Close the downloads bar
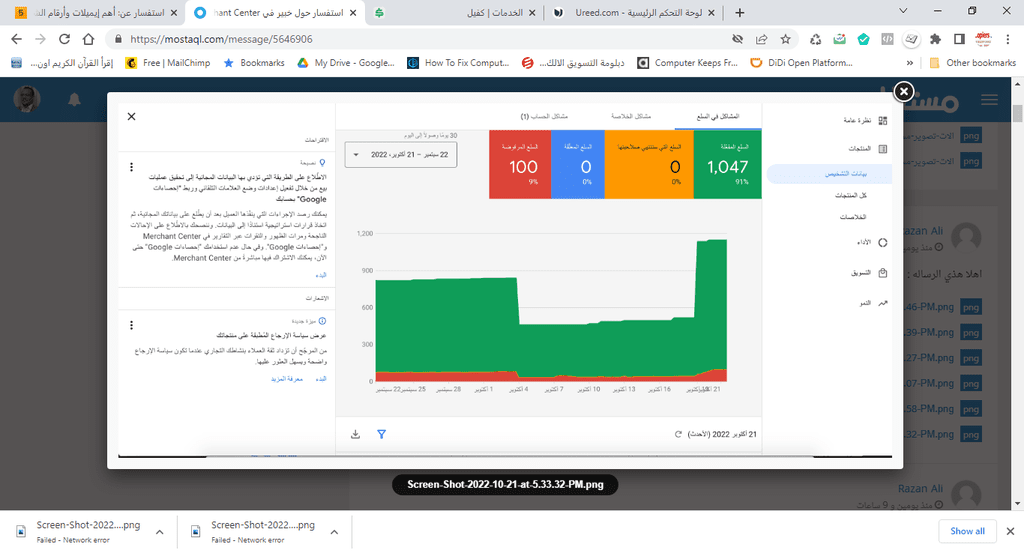The height and width of the screenshot is (553, 1024). pyautogui.click(x=1010, y=531)
